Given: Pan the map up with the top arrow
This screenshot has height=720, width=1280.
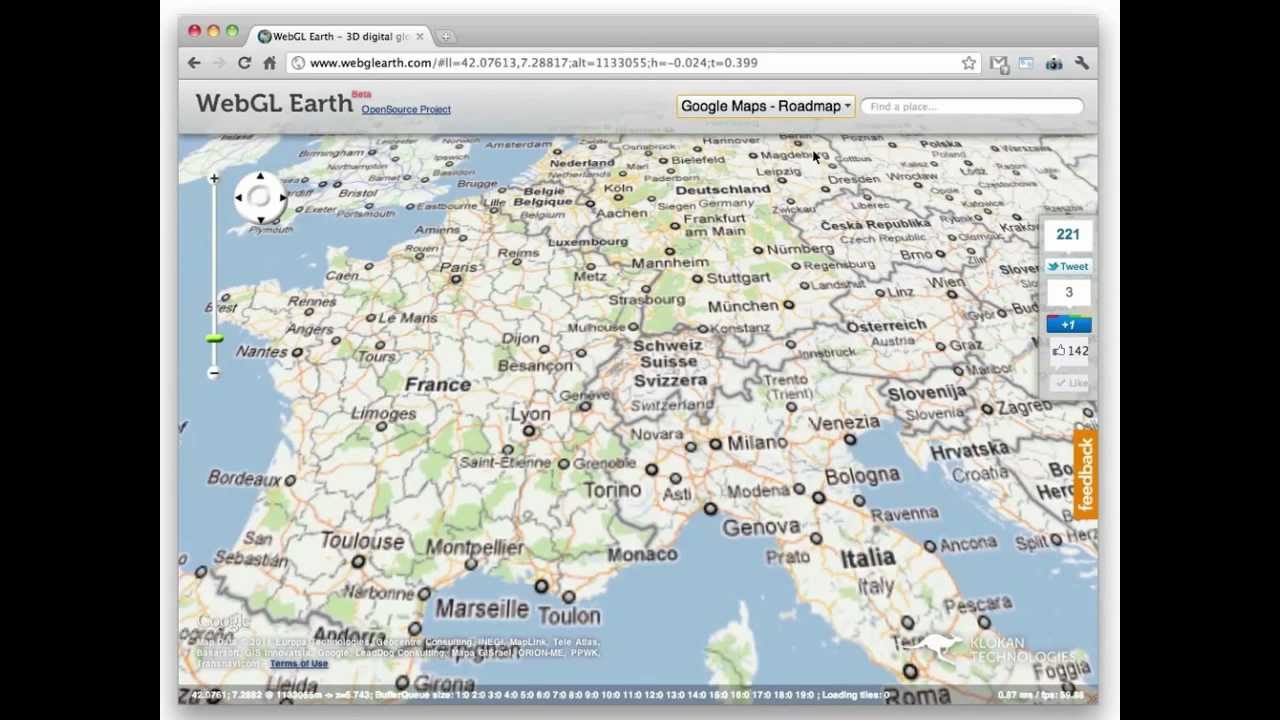Looking at the screenshot, I should [x=260, y=177].
